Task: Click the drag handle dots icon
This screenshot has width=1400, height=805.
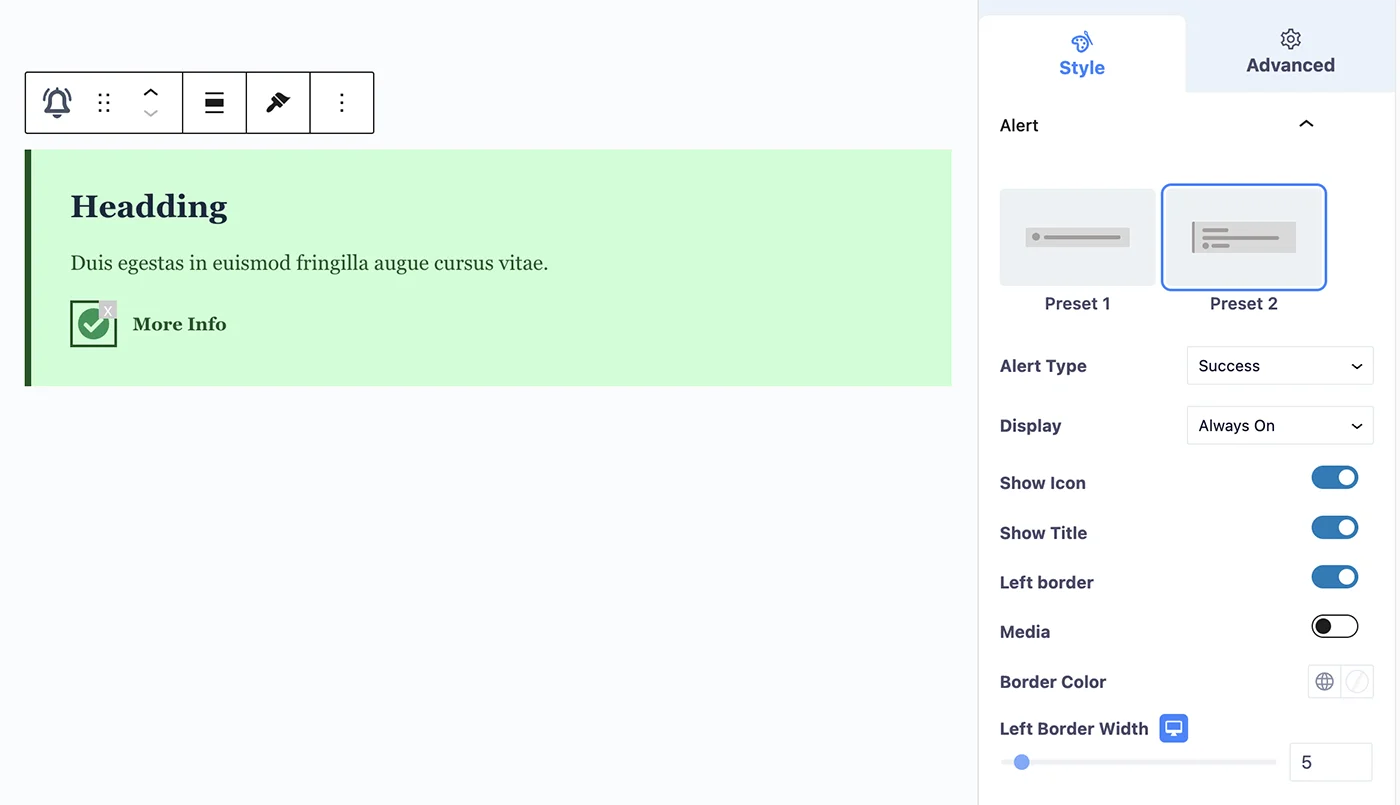Action: click(104, 102)
